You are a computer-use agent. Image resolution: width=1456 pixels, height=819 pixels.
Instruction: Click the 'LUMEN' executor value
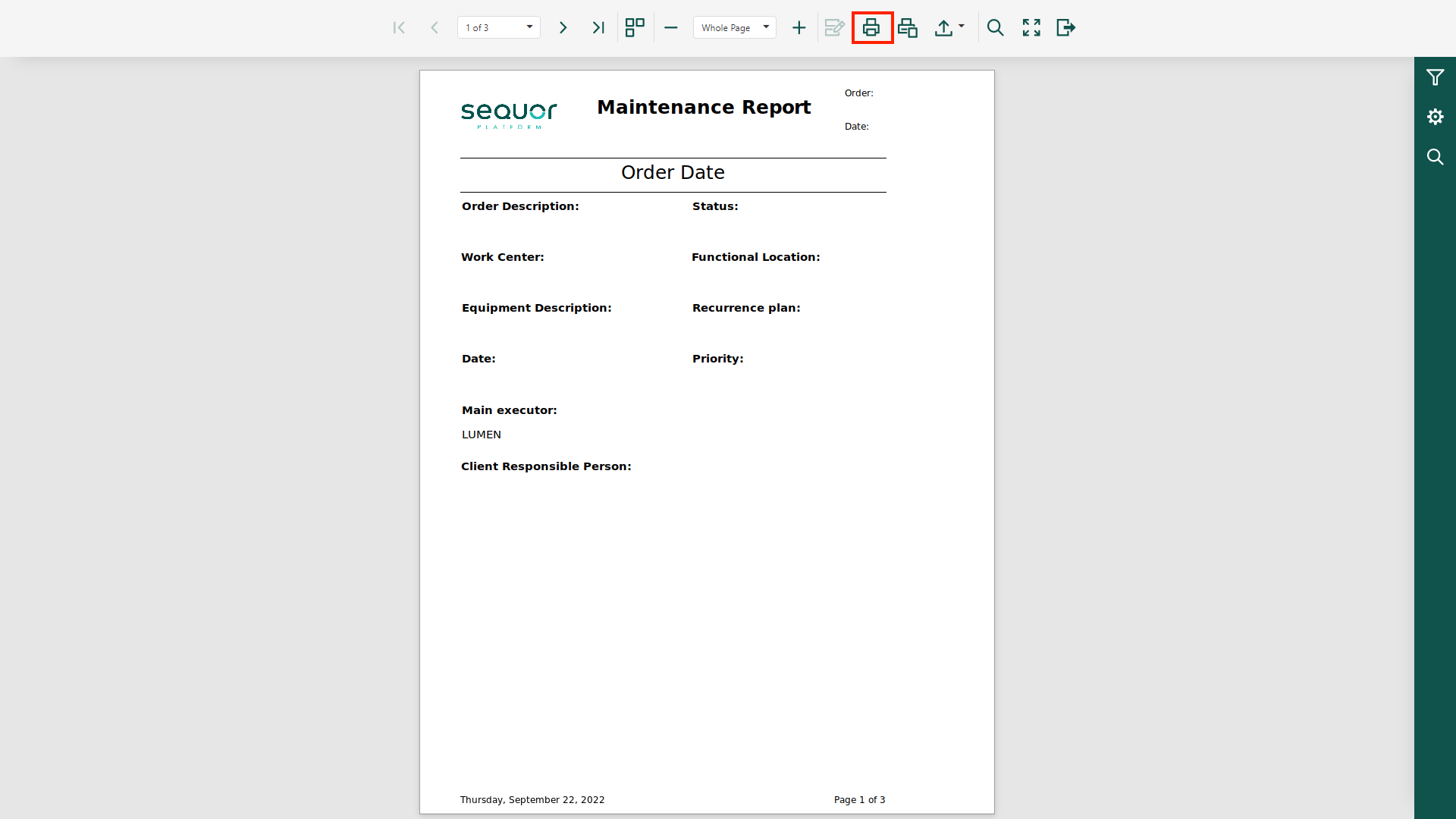pyautogui.click(x=482, y=435)
